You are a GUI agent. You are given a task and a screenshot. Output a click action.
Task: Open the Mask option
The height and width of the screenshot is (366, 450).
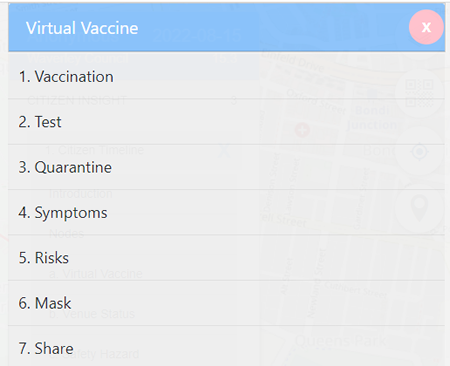[x=226, y=303]
